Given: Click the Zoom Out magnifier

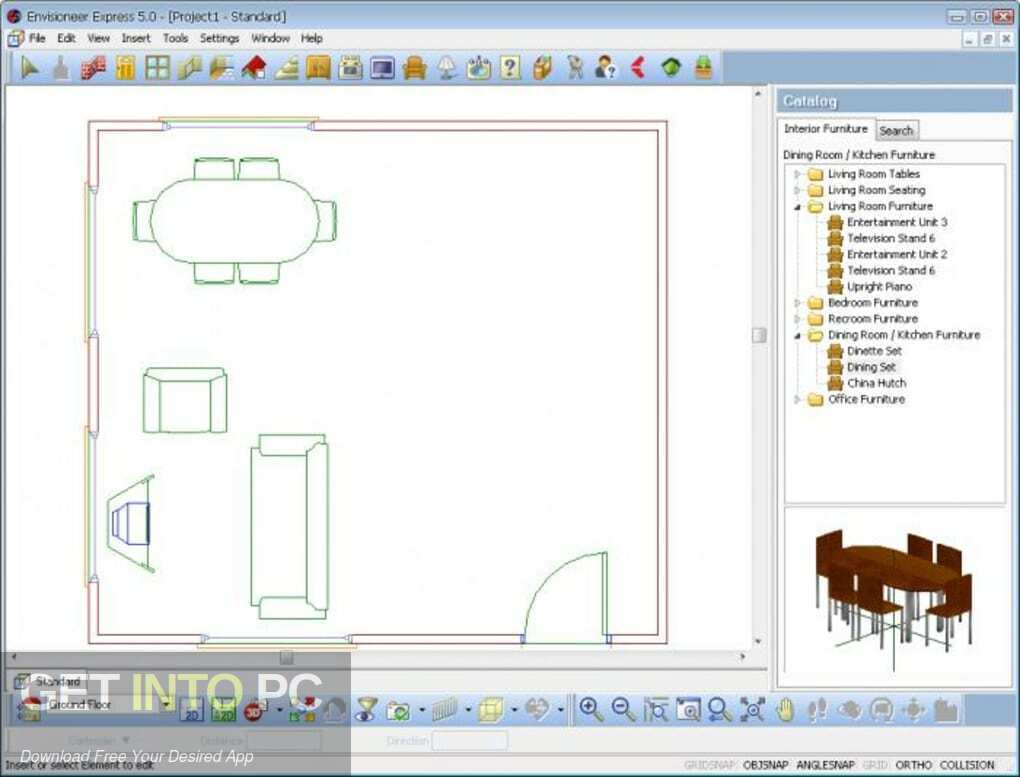Looking at the screenshot, I should tap(623, 710).
